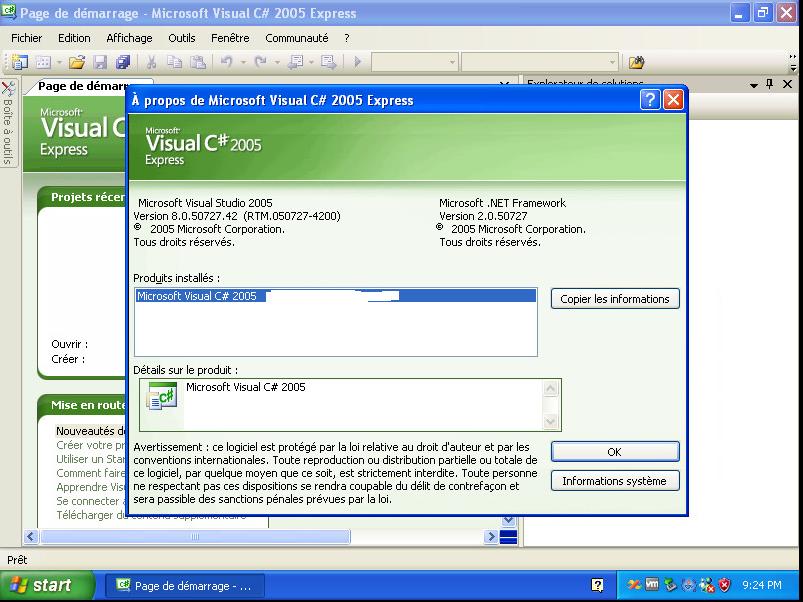
Task: Click the red security shield tray icon
Action: 725,585
